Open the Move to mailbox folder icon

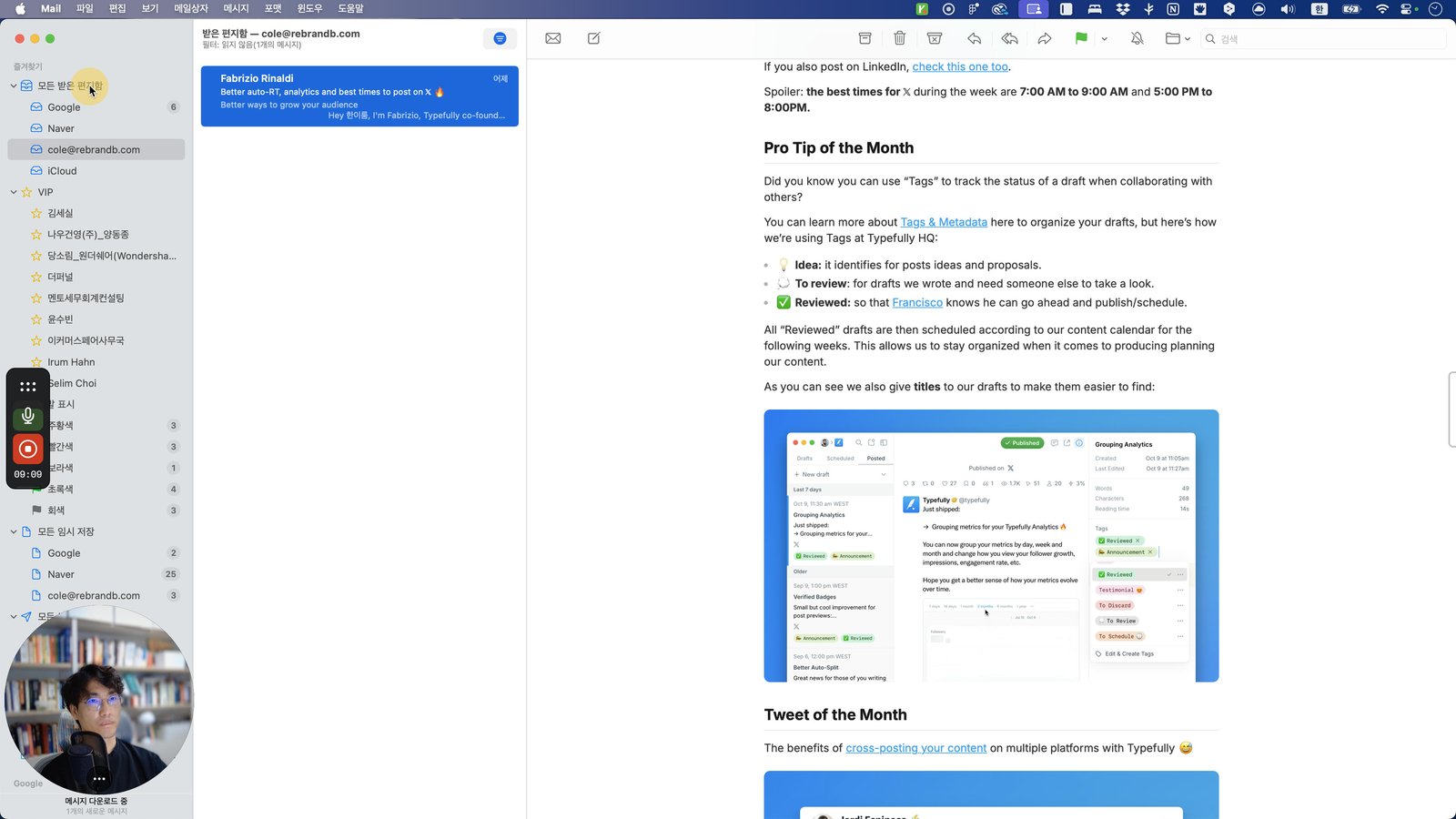(x=1173, y=38)
